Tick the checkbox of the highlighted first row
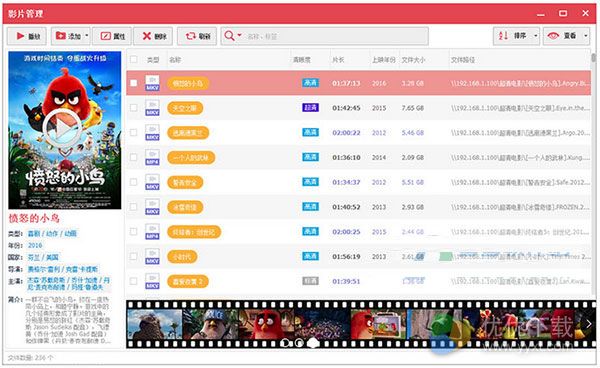600x368 pixels. point(134,83)
